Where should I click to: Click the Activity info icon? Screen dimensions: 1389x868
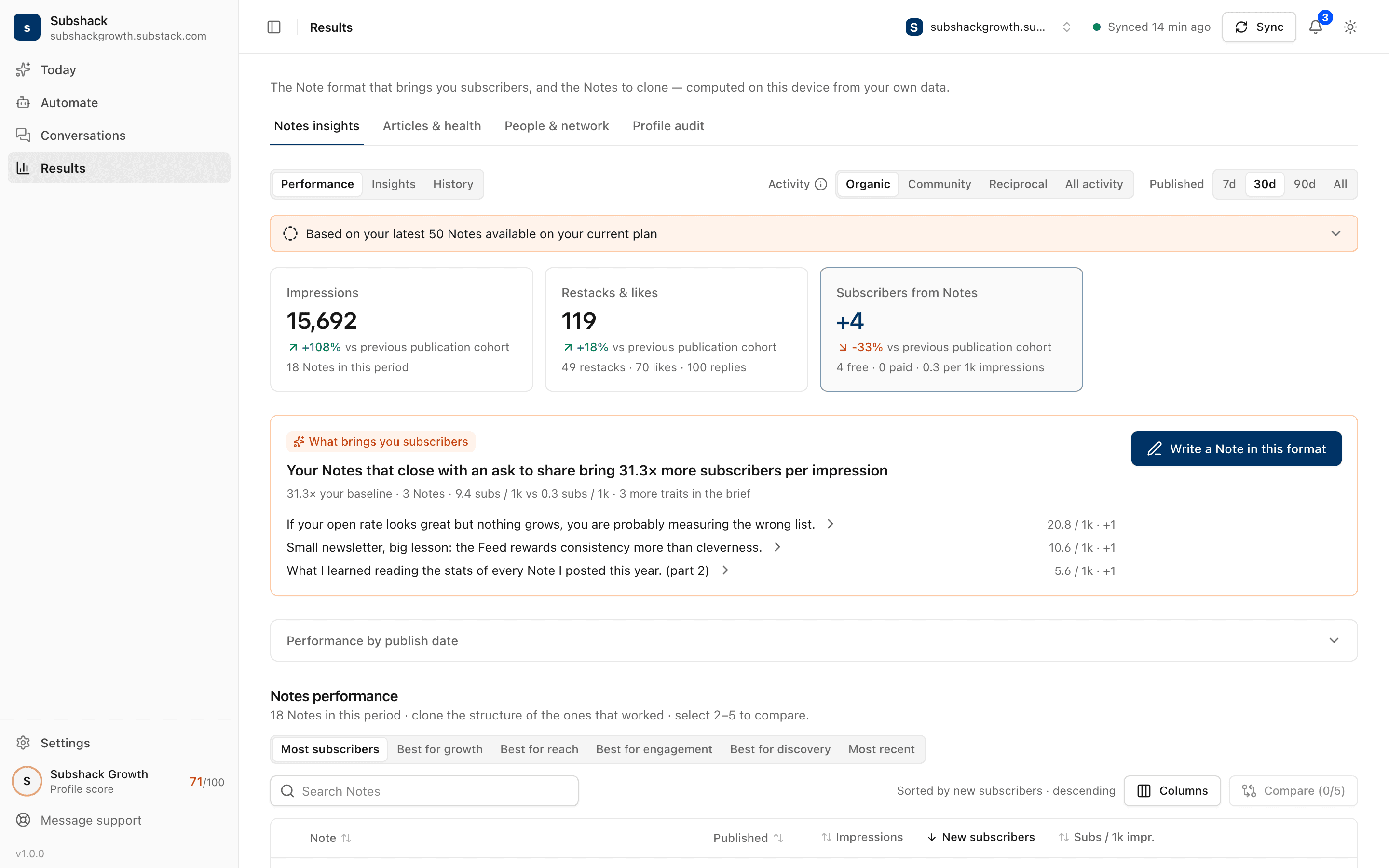pos(821,184)
